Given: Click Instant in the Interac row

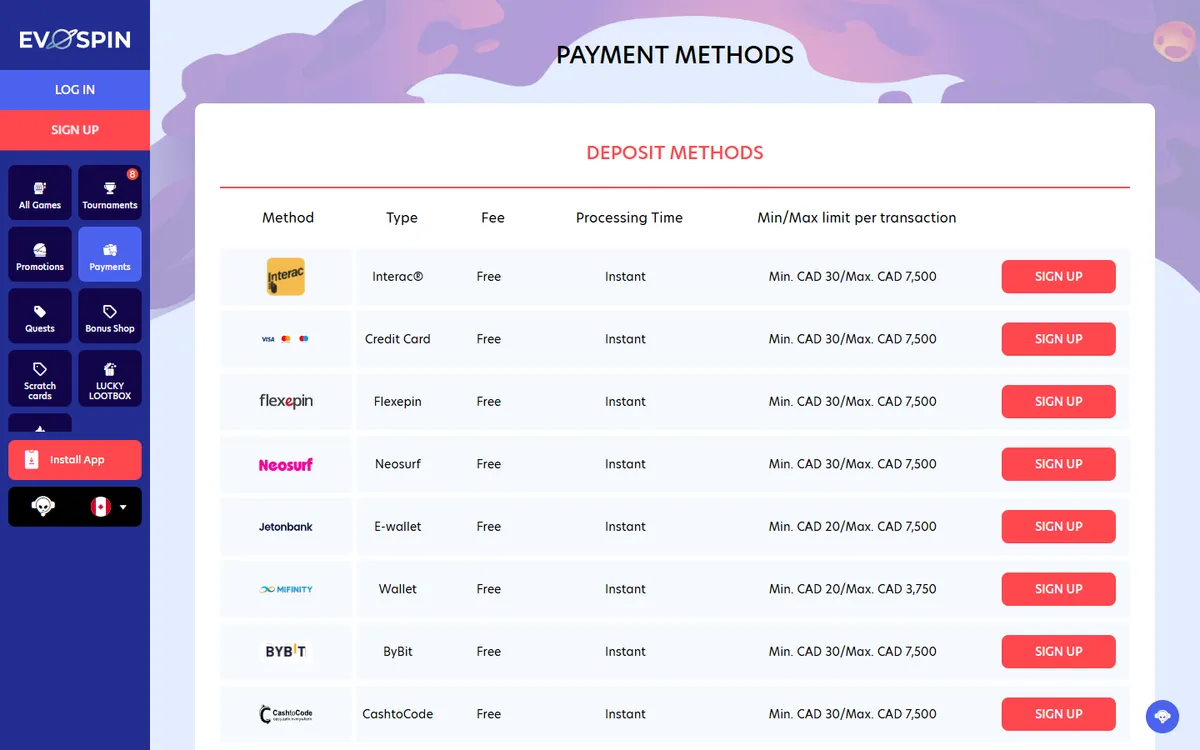Looking at the screenshot, I should [625, 277].
